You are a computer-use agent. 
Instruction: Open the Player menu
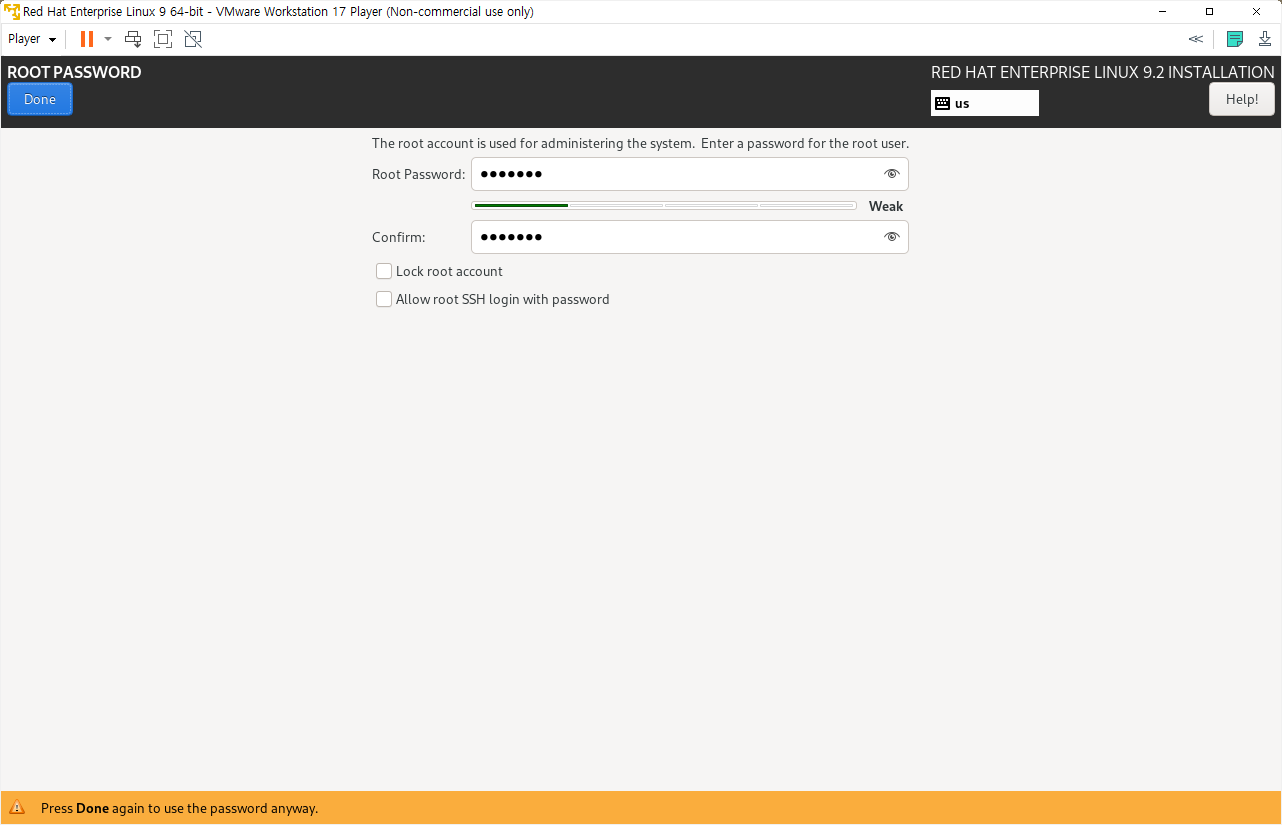32,39
